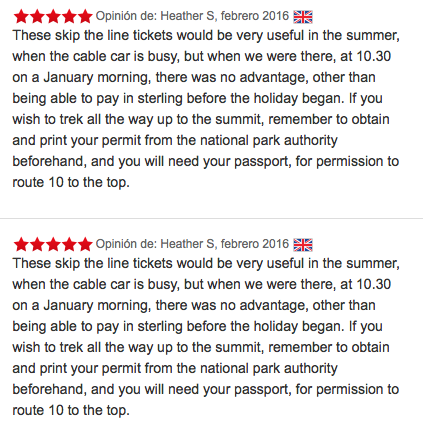The image size is (430, 436).
Task: Click 'Opinión de:' label in top review
Action: (127, 16)
